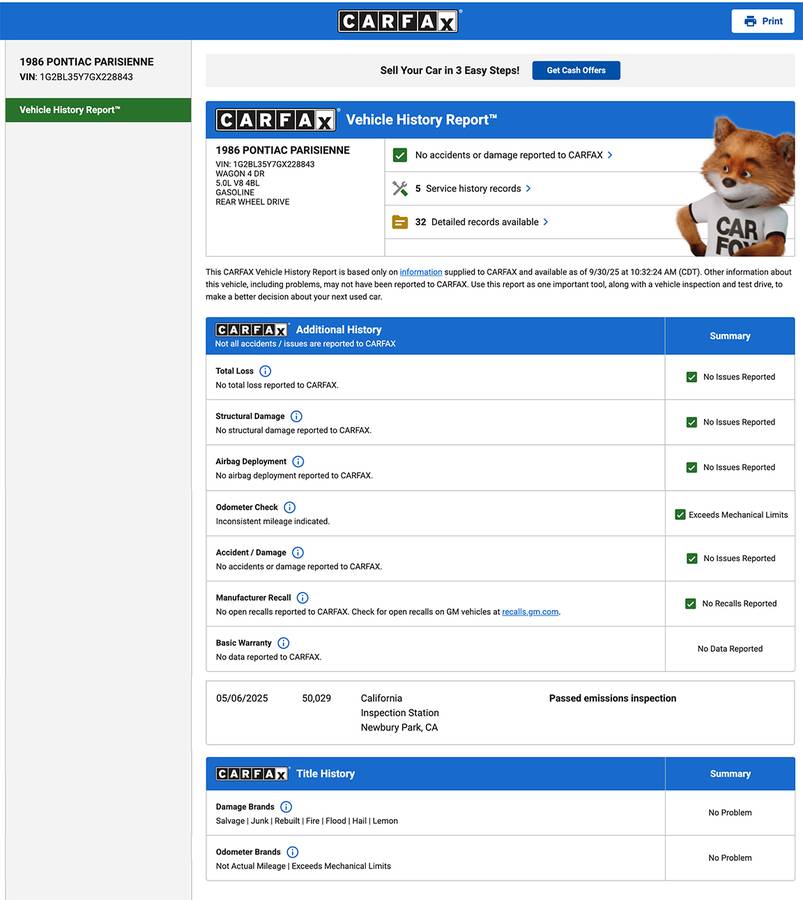Viewport: 803px width, 900px height.
Task: Click the Exceeds Mechanical Limits checkbox
Action: click(680, 514)
